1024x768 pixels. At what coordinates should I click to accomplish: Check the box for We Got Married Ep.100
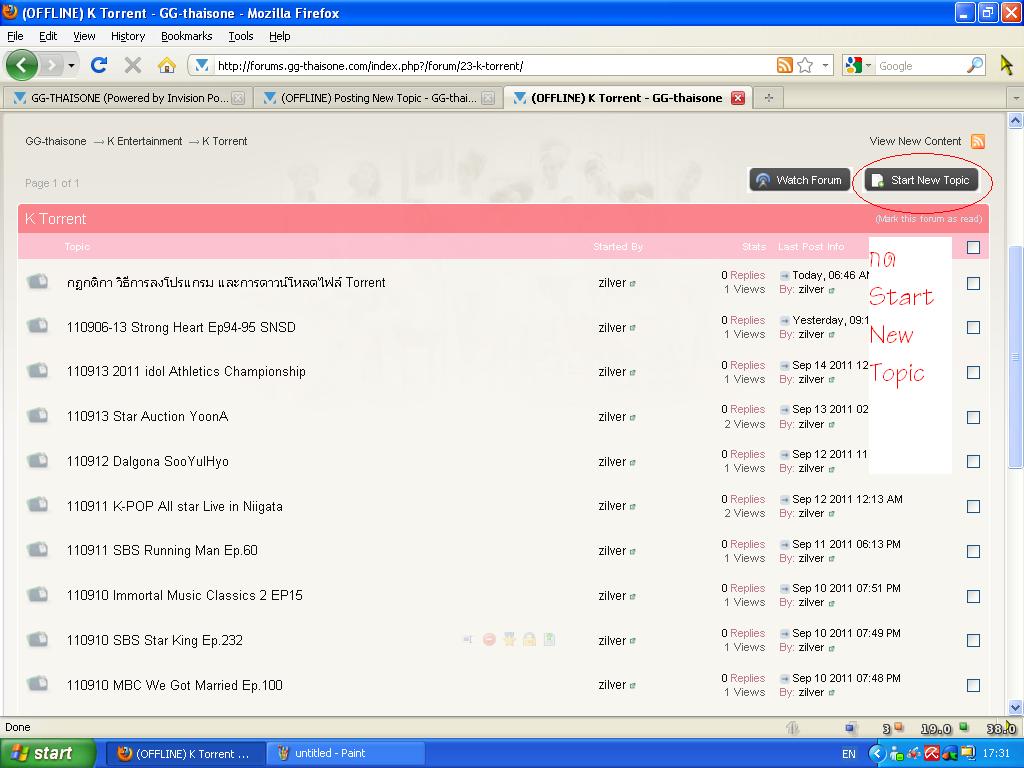973,686
